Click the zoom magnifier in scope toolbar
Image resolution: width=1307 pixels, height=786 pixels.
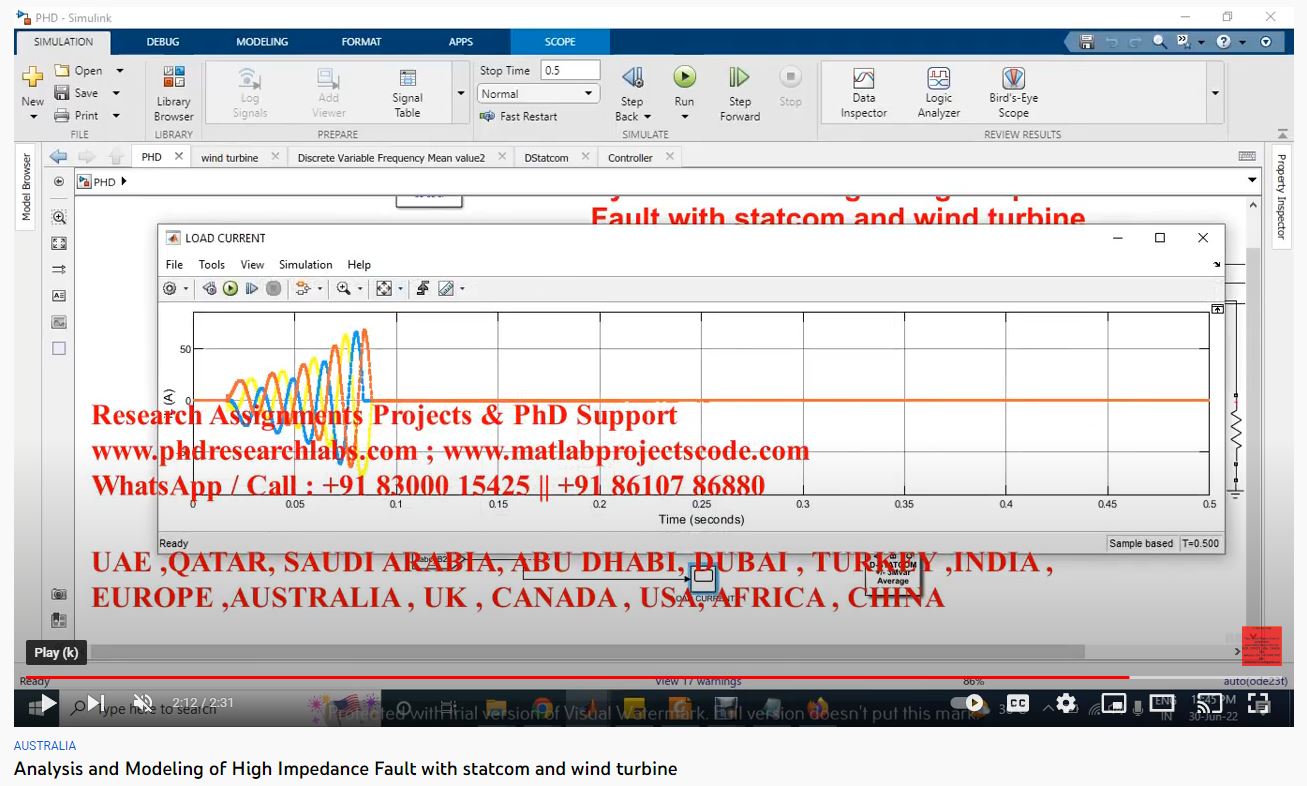[x=343, y=288]
